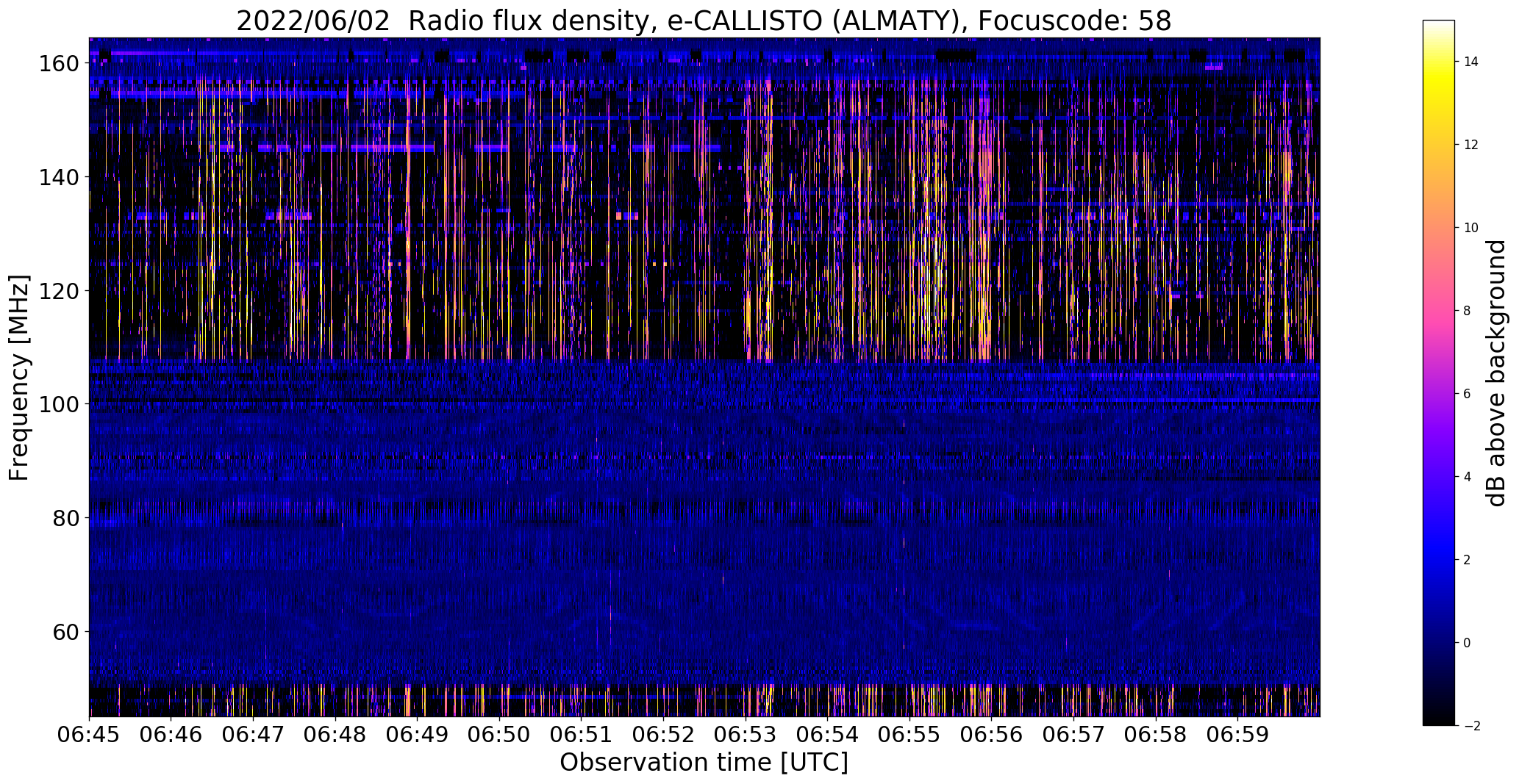The image size is (1519, 784).
Task: Click the 140 MHz frequency tick label
Action: [x=59, y=177]
